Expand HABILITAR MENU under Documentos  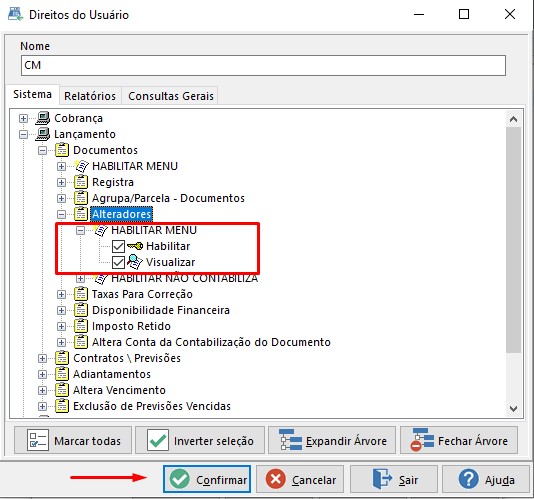tap(61, 166)
